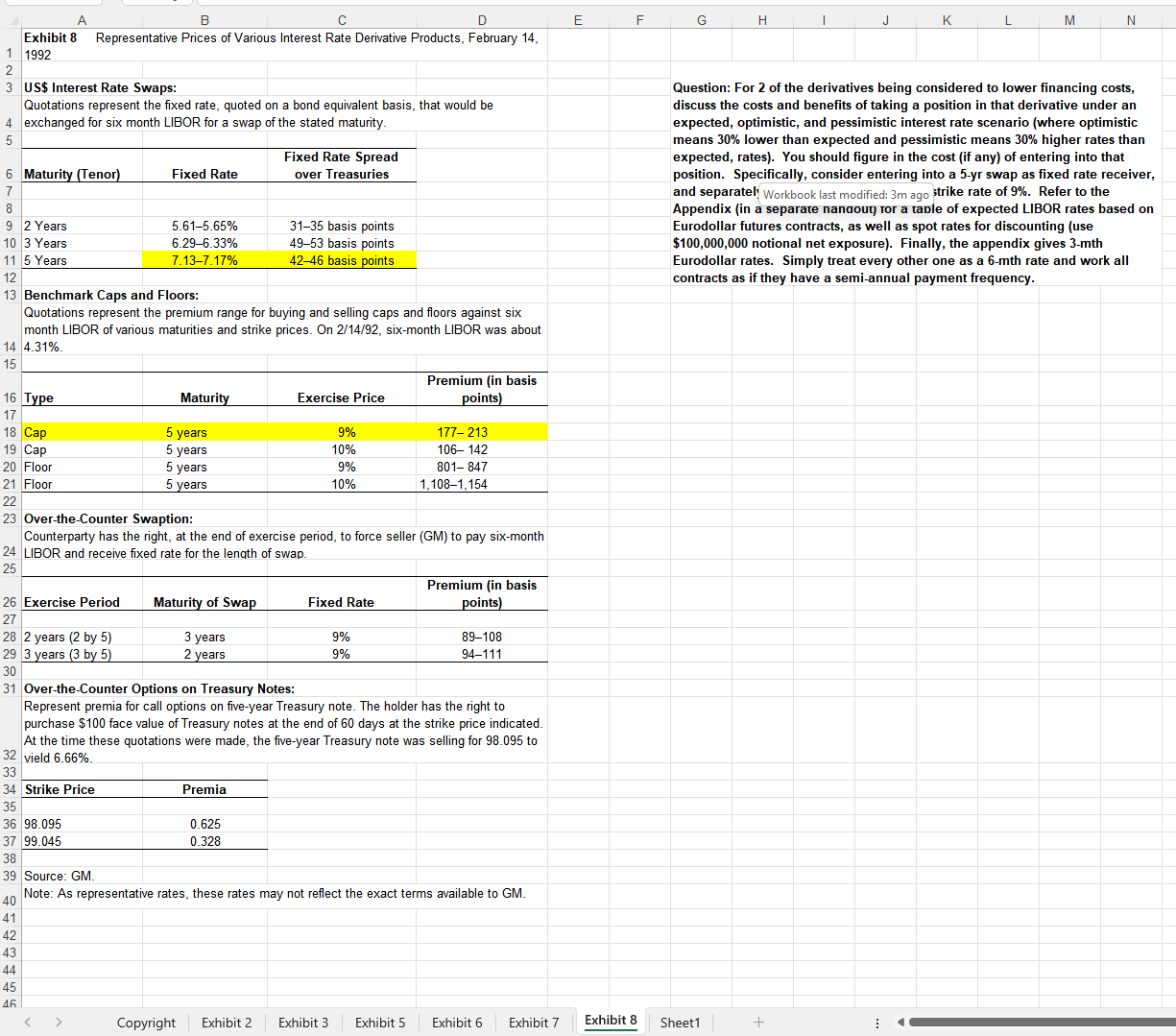
Task: Select the Floor cell in row 21
Action: click(x=82, y=484)
